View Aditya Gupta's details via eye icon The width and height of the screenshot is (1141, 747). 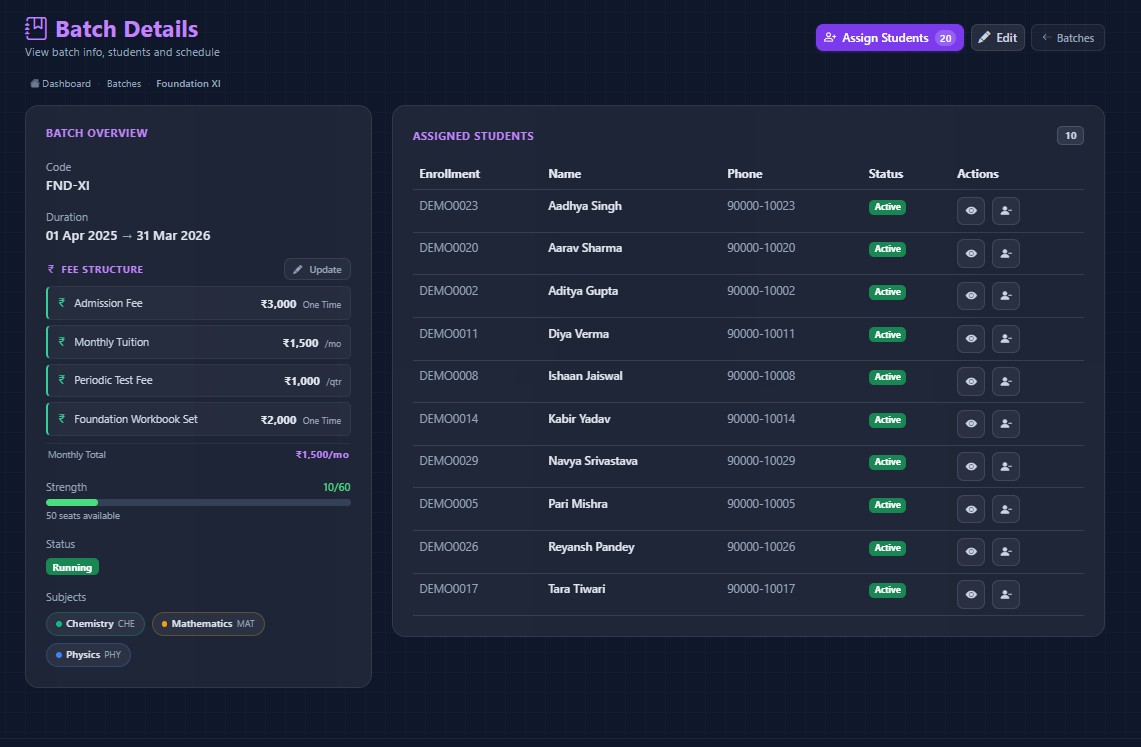pyautogui.click(x=971, y=296)
